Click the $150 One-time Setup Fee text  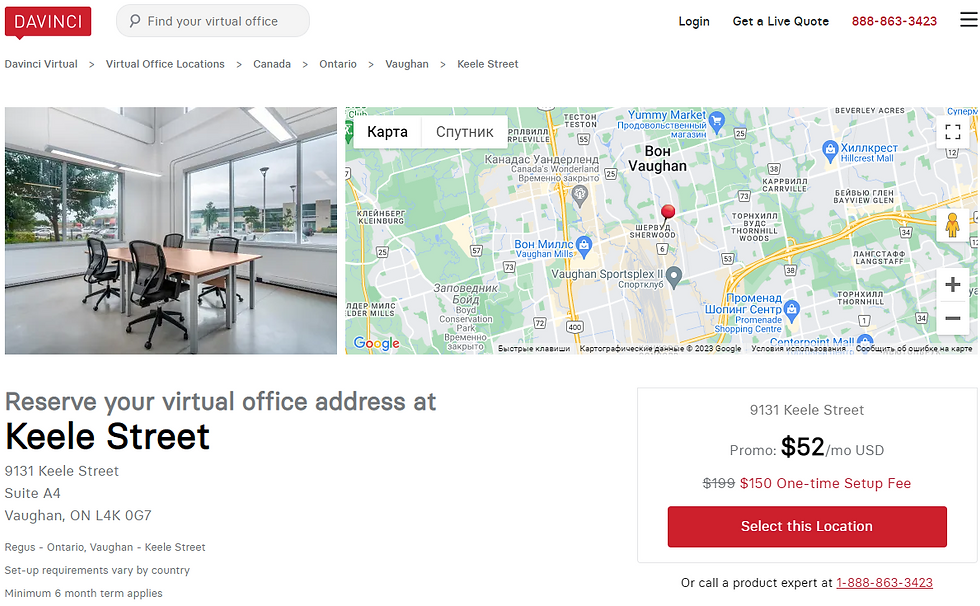coord(825,484)
